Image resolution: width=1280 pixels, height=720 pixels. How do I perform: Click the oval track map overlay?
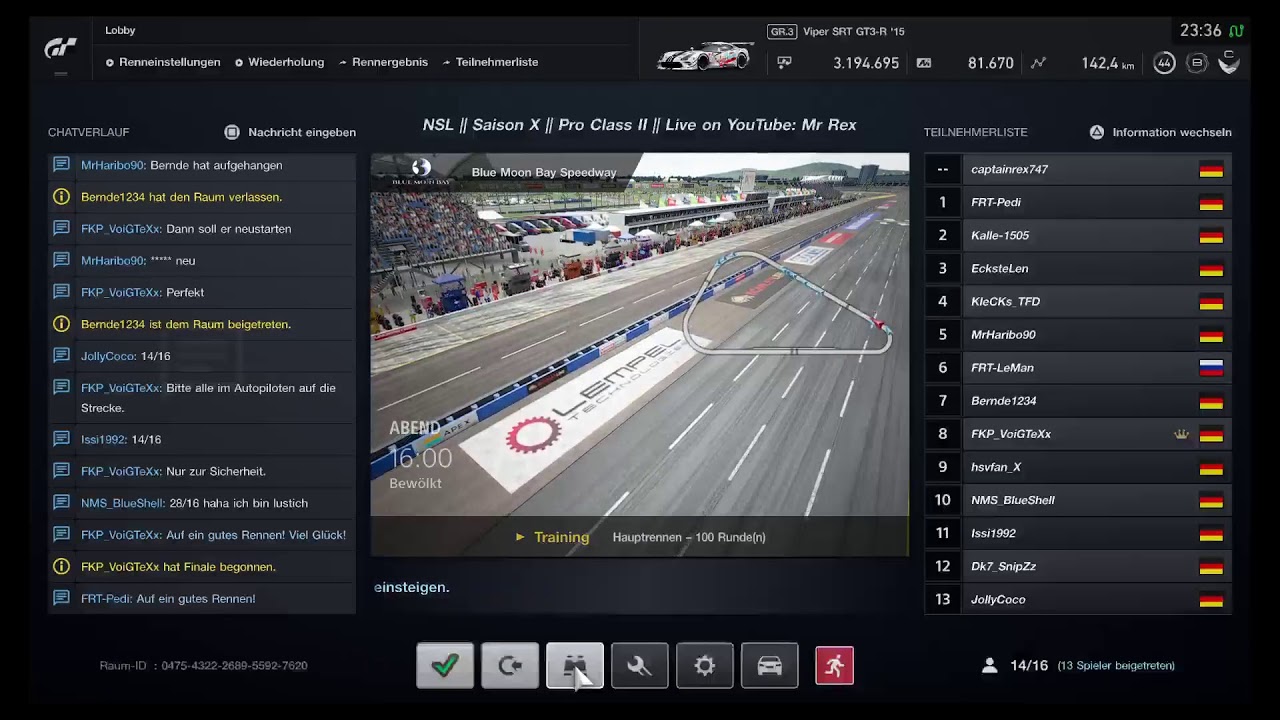pos(787,304)
